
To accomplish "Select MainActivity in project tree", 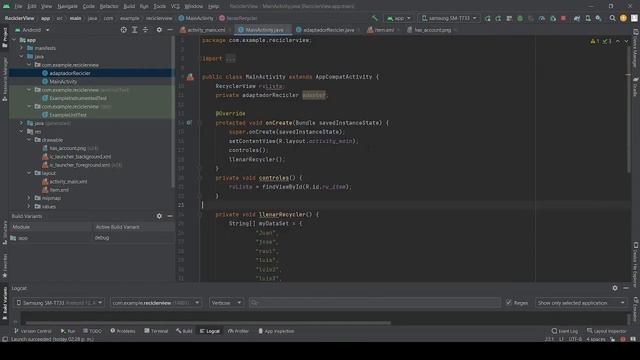I will (x=63, y=82).
